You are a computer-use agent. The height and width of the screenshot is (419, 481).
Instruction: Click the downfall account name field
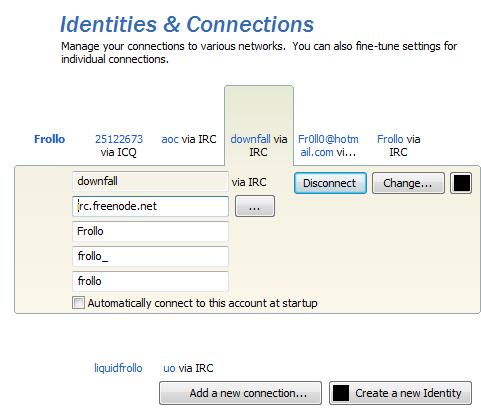coord(150,182)
